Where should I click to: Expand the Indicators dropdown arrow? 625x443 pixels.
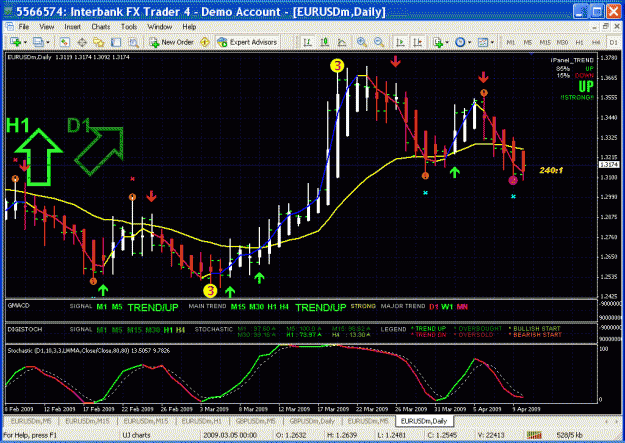(x=447, y=42)
